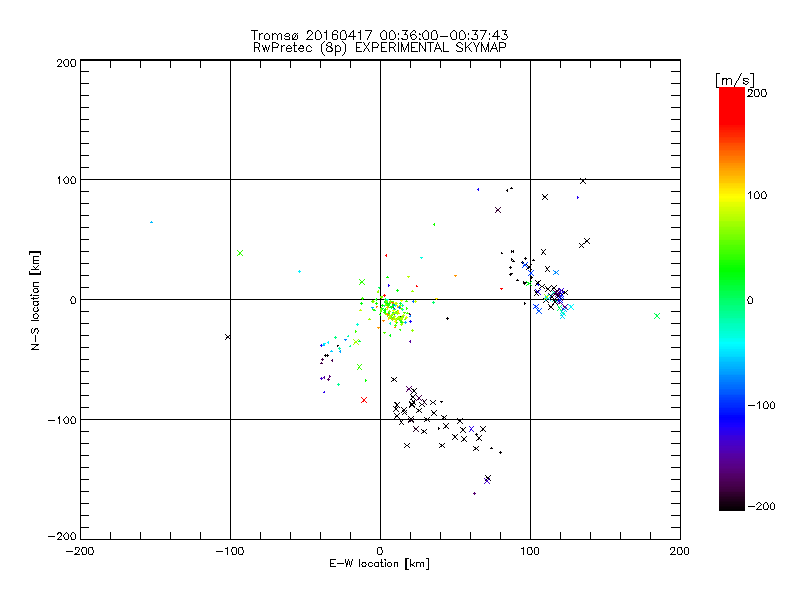Click the purple dot at the very bottom of the data
This screenshot has height=600, width=800.
(x=474, y=493)
